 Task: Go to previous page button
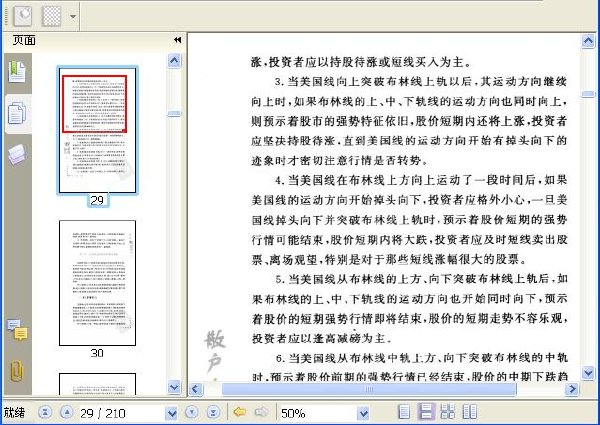tap(67, 412)
